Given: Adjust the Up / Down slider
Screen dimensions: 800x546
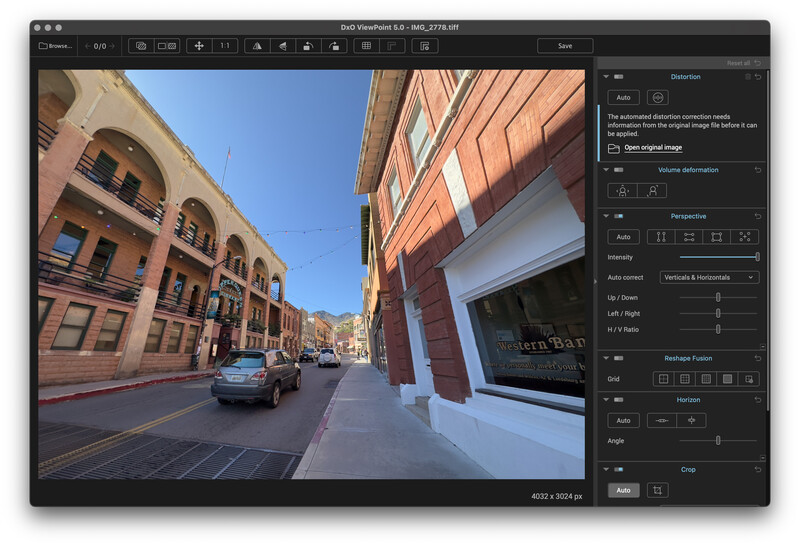Looking at the screenshot, I should [x=718, y=297].
